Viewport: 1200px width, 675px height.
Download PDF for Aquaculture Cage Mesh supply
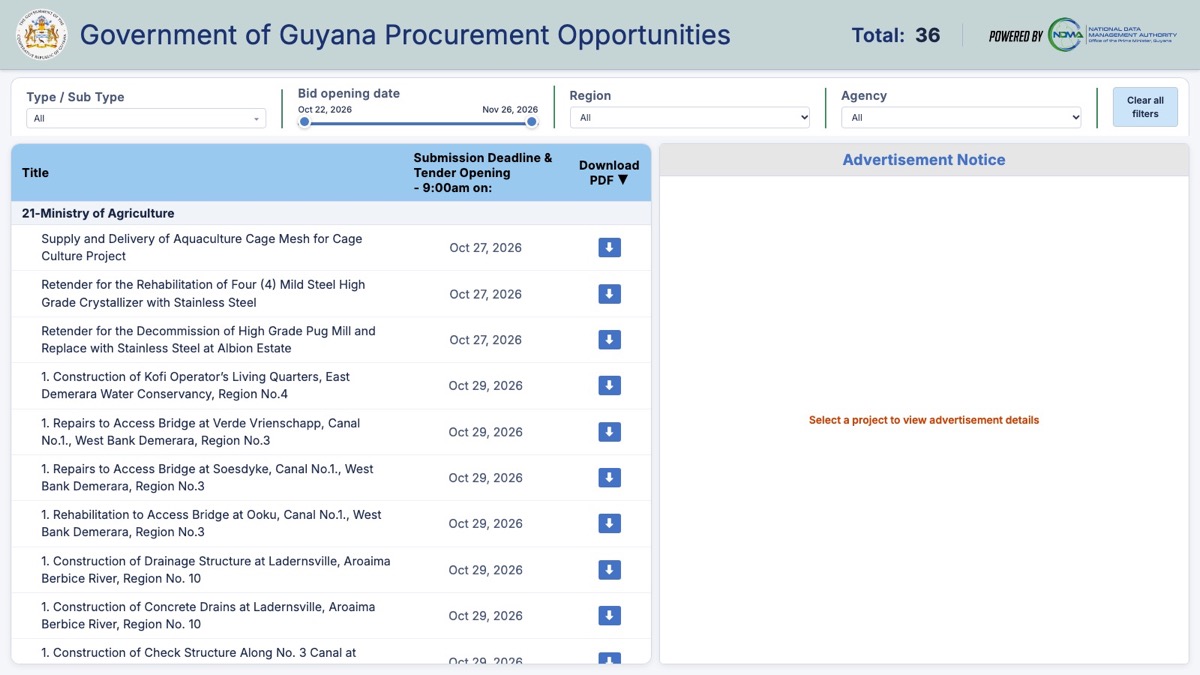pyautogui.click(x=609, y=248)
